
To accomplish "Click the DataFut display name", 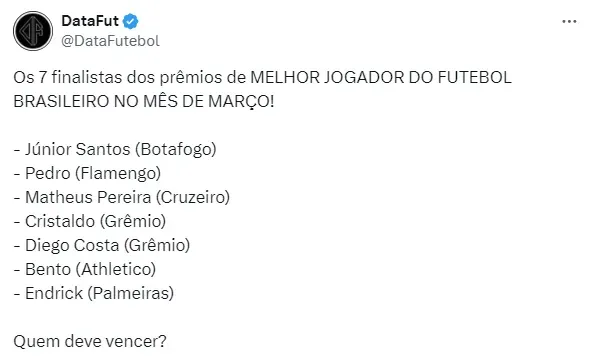I will [90, 21].
